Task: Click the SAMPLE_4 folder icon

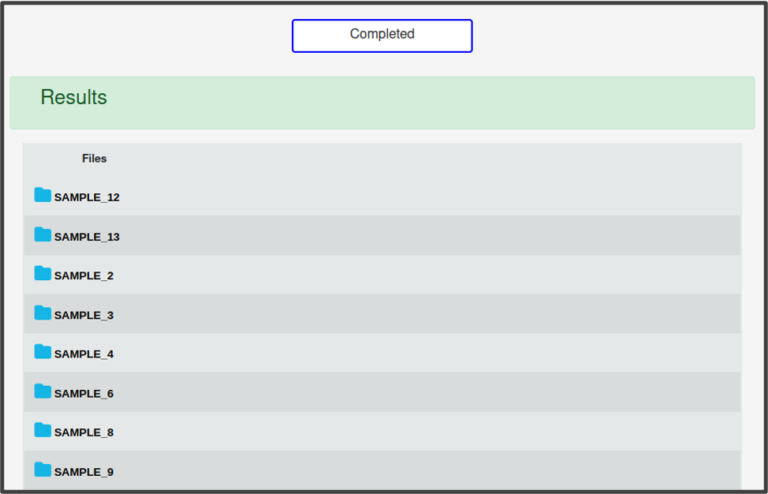Action: pyautogui.click(x=42, y=352)
